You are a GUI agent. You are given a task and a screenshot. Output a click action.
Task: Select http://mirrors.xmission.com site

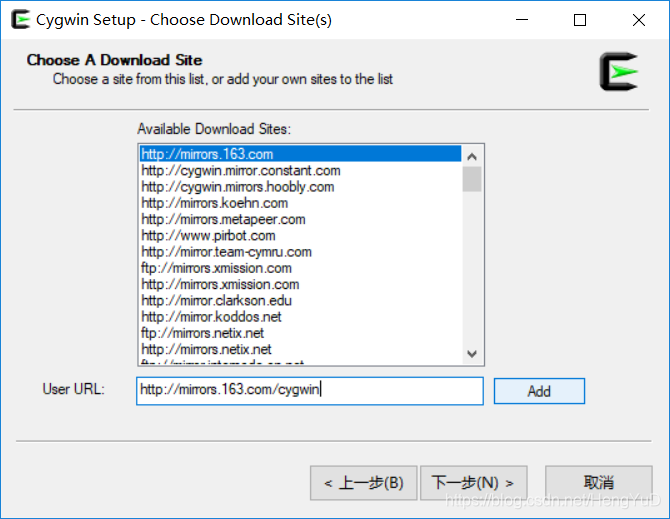click(300, 284)
